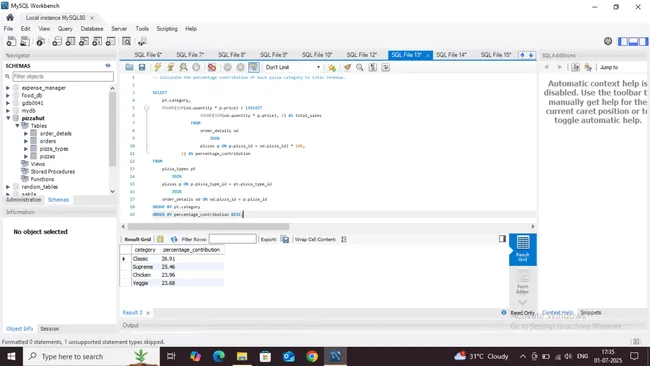Expand the random_tables schema

pyautogui.click(x=7, y=187)
